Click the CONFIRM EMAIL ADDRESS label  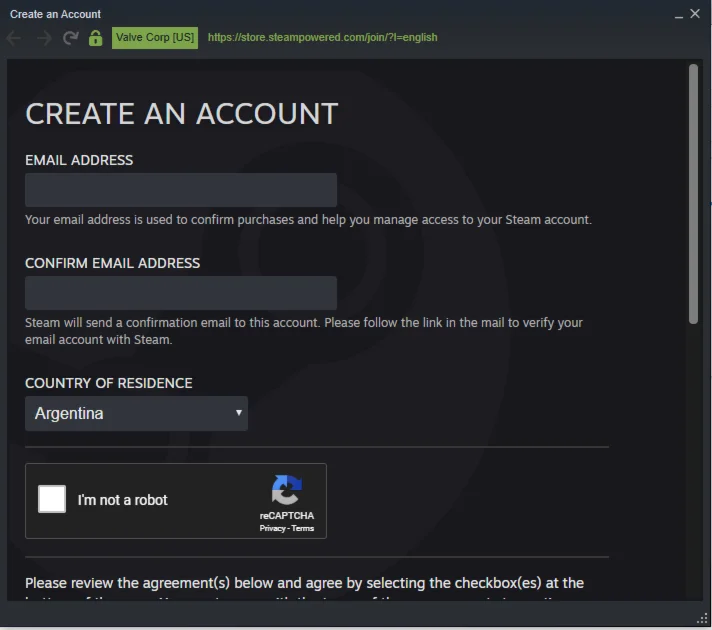click(113, 263)
